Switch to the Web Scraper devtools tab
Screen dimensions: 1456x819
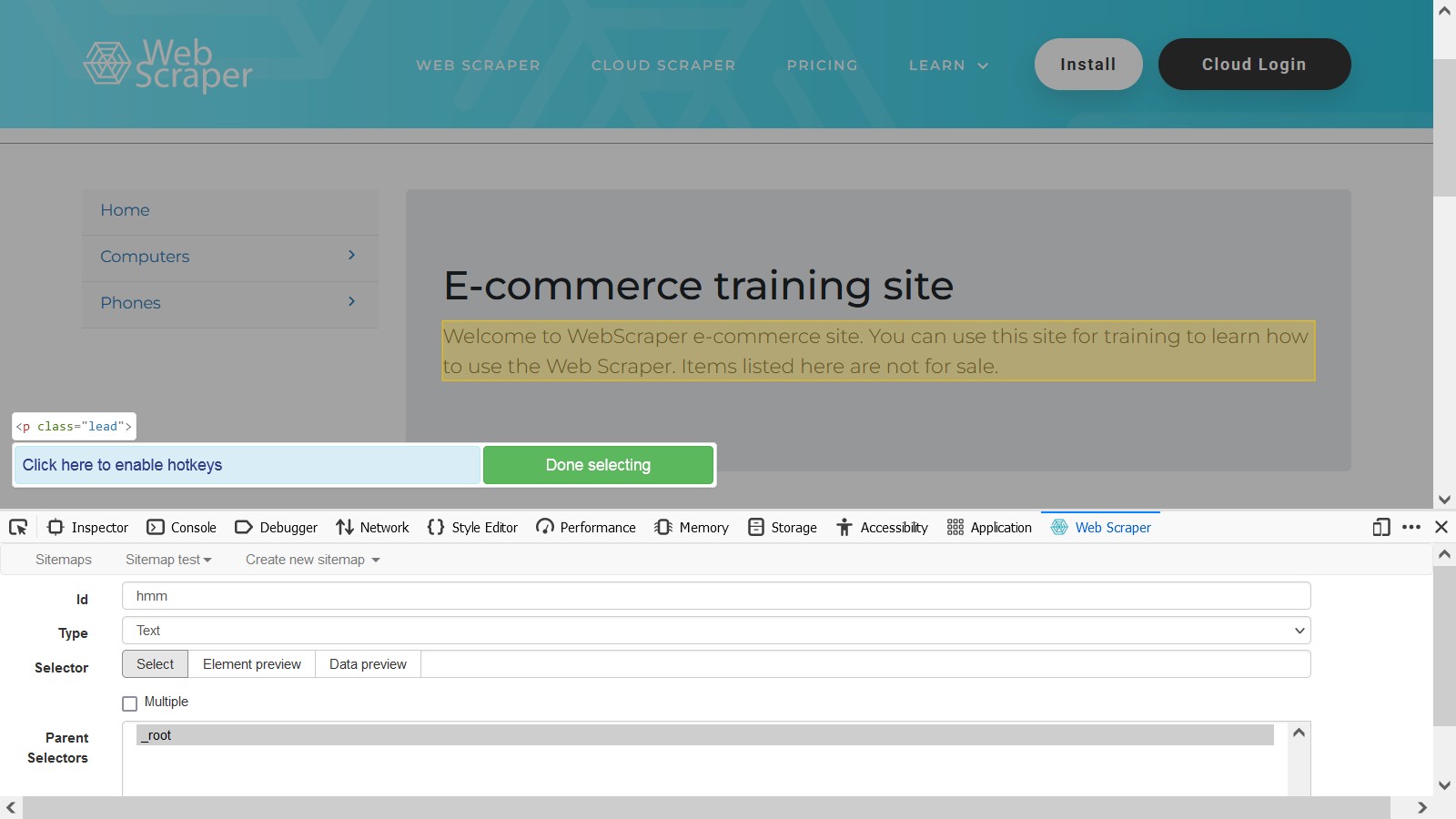click(x=1101, y=527)
